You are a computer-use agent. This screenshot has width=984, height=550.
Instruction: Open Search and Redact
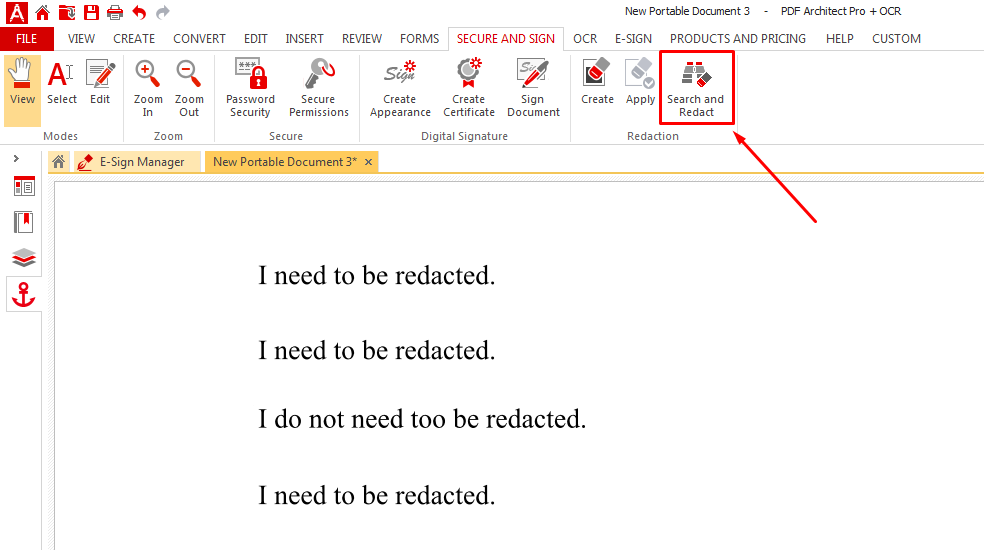[696, 89]
